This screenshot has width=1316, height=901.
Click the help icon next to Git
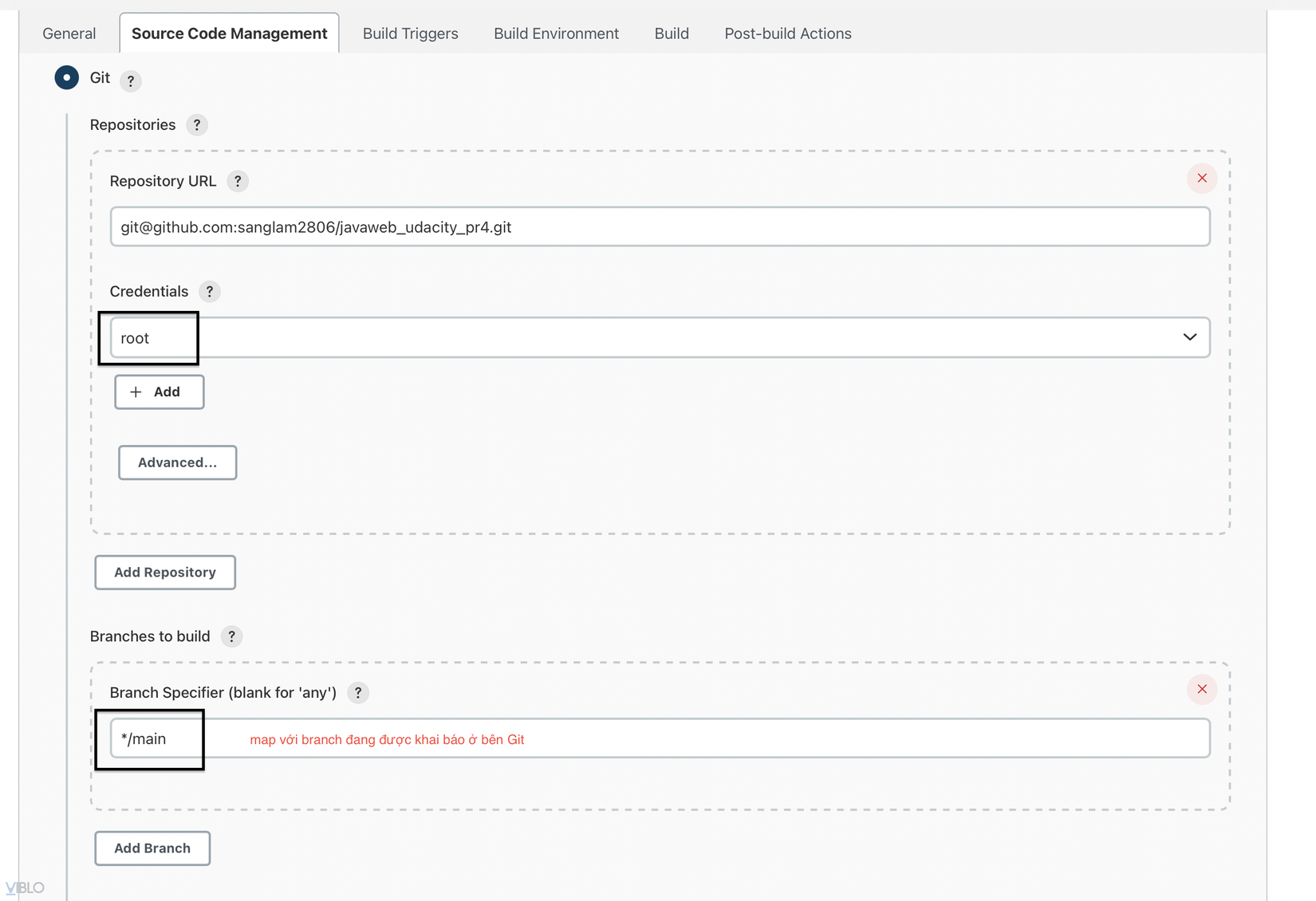(131, 81)
